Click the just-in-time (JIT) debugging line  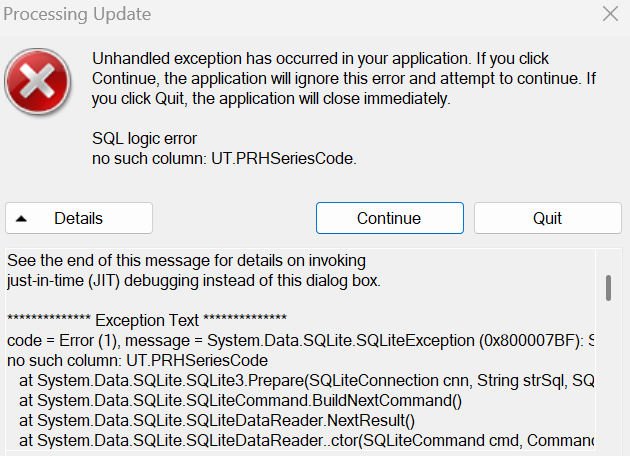193,280
